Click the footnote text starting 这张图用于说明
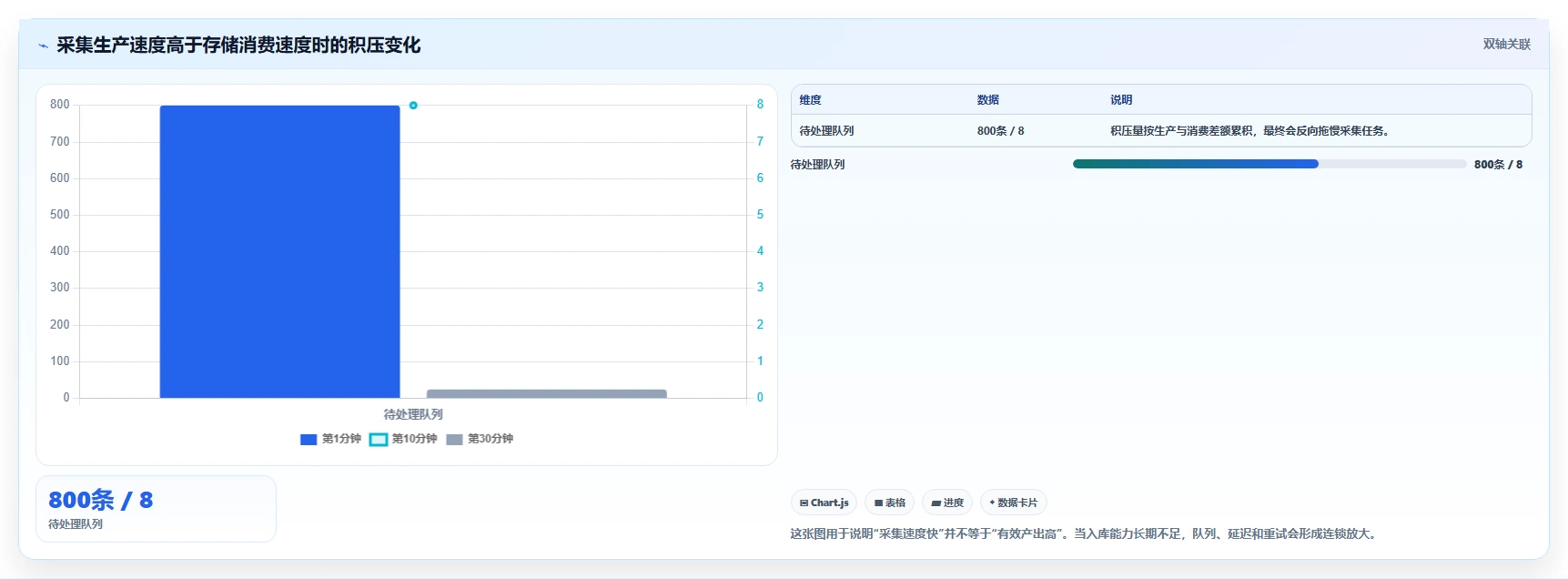Viewport: 1568px width, 579px height. tap(1085, 533)
